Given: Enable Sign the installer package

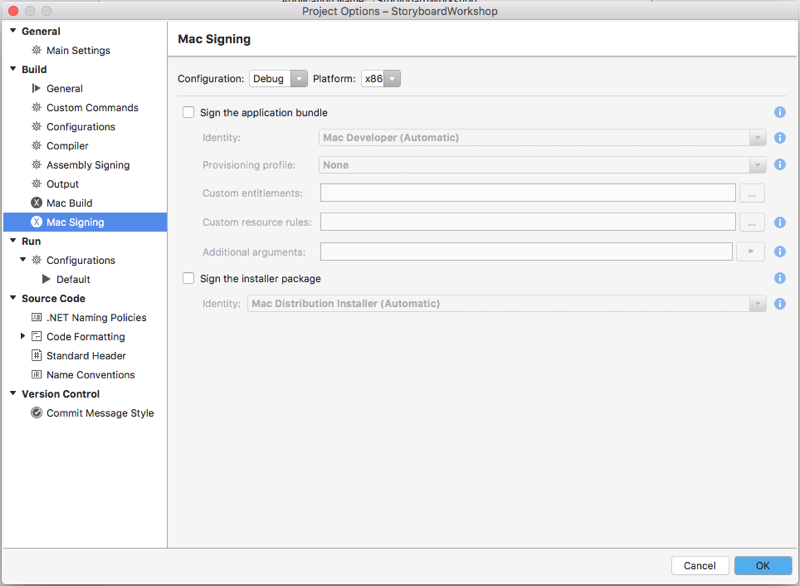Looking at the screenshot, I should [x=188, y=278].
